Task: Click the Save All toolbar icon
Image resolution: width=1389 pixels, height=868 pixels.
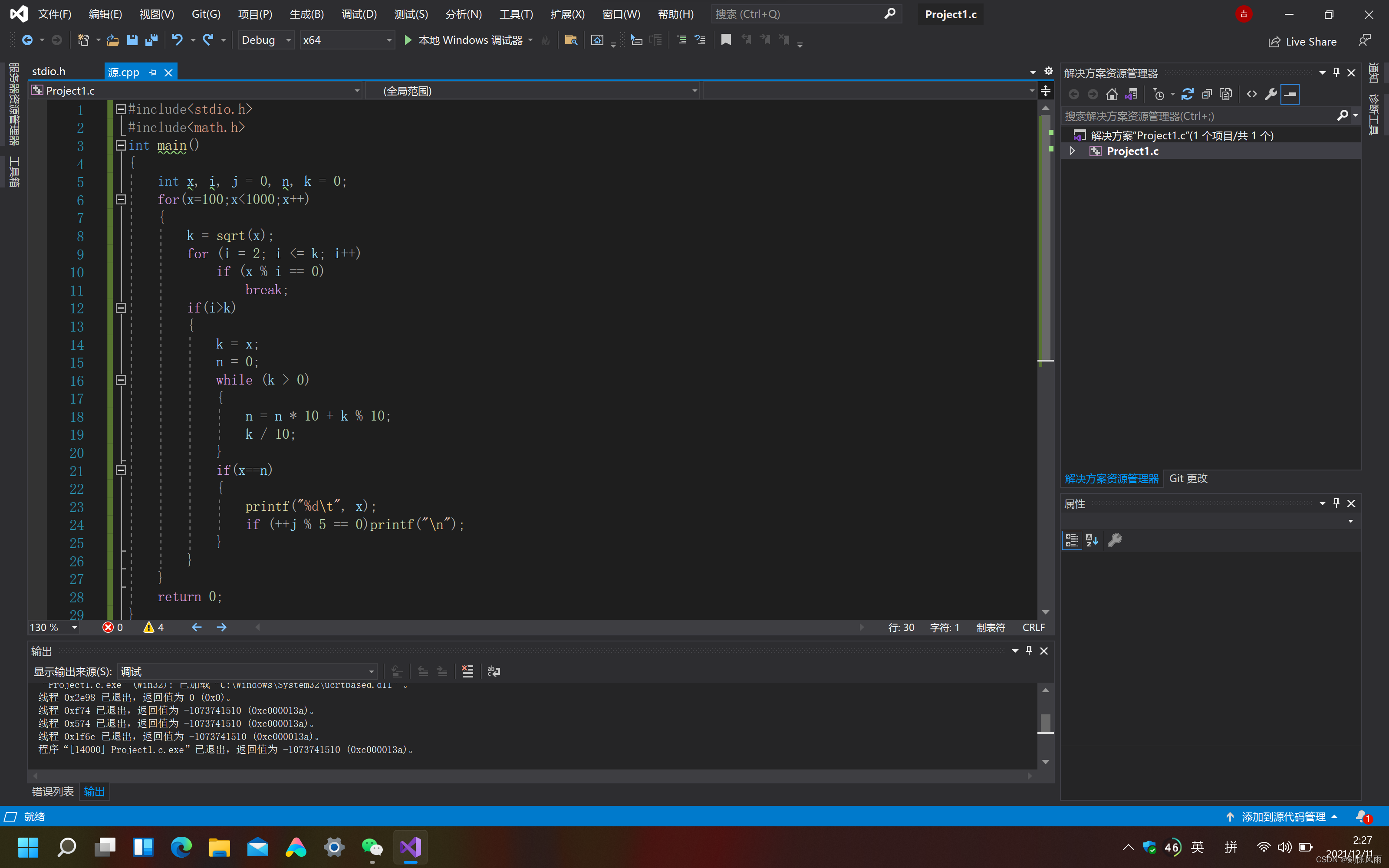Action: click(151, 40)
